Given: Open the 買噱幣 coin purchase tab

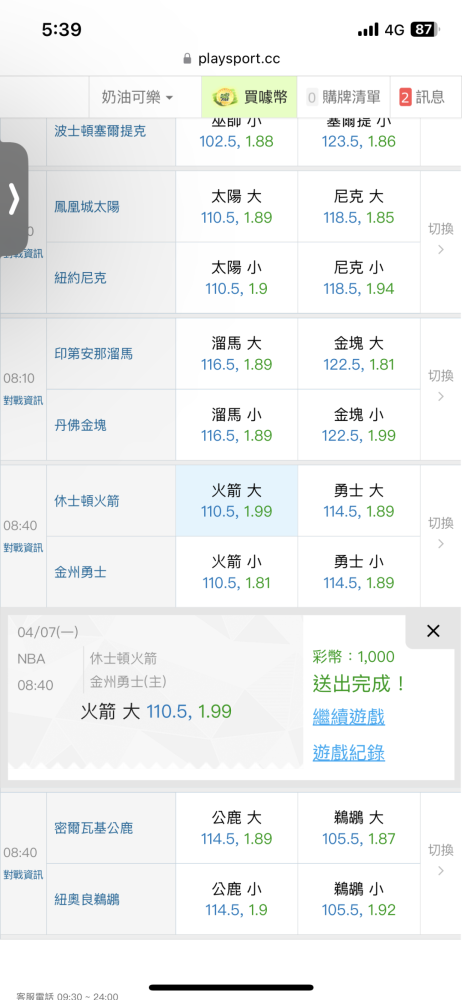Looking at the screenshot, I should pos(249,97).
